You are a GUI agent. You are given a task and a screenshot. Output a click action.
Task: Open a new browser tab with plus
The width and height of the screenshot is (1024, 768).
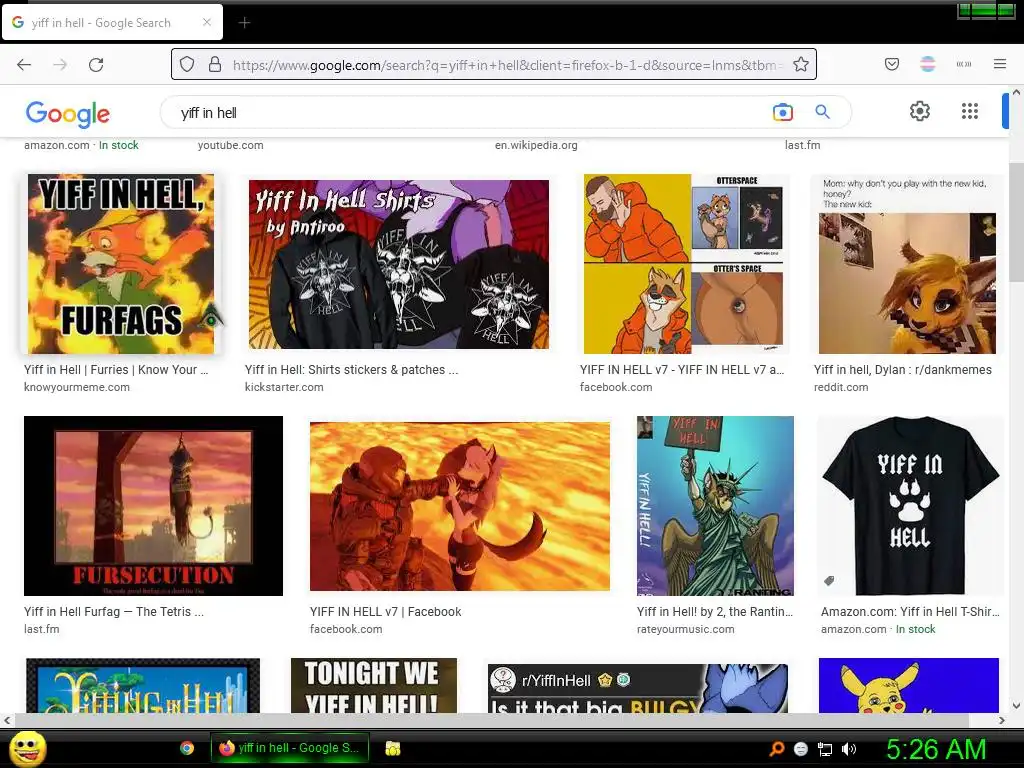point(244,23)
